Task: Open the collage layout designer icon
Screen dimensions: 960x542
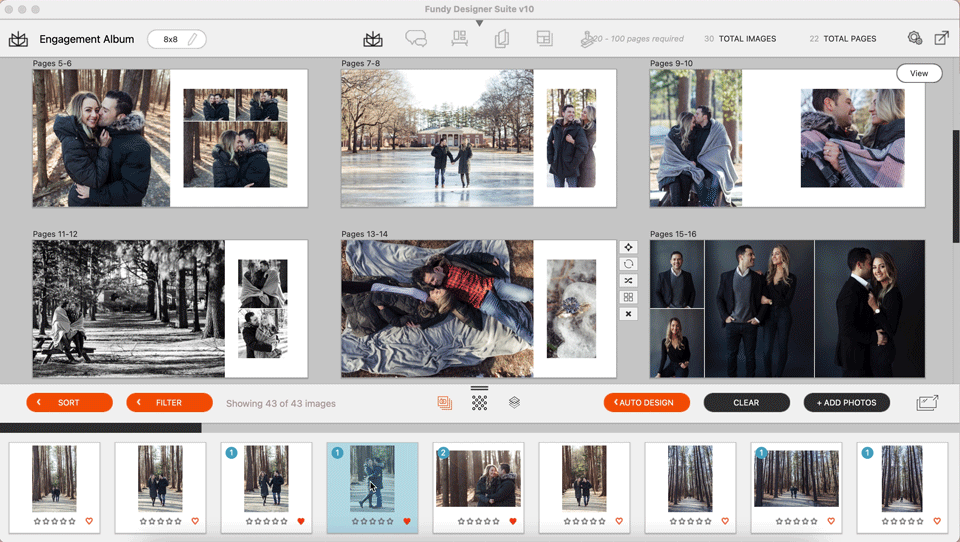Action: [544, 39]
